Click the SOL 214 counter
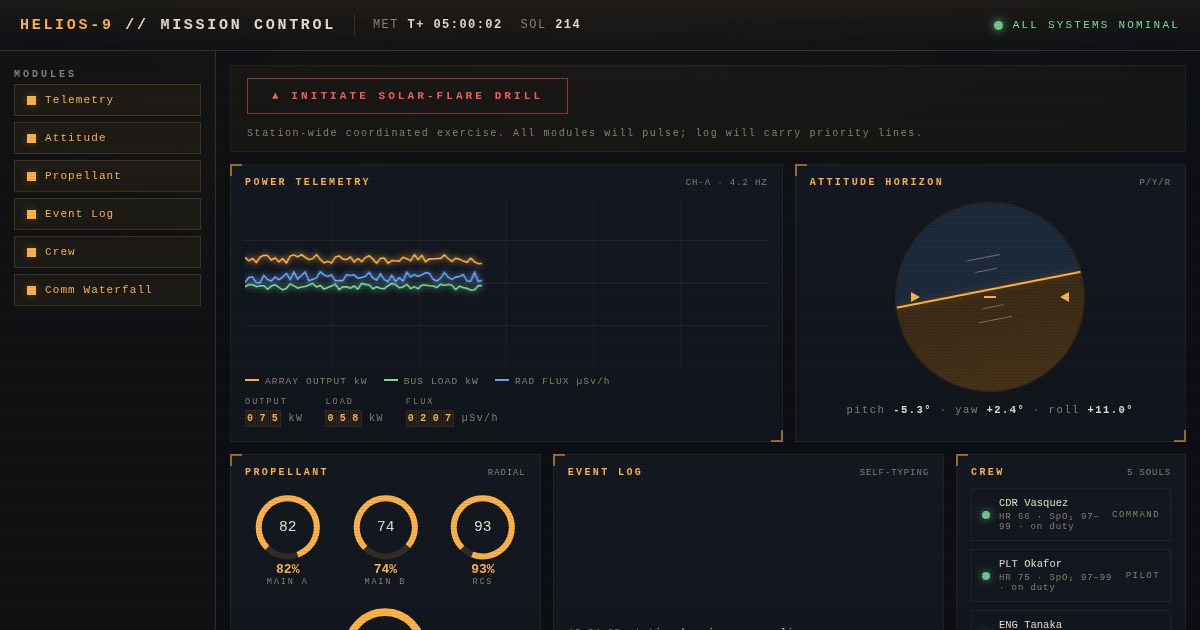The width and height of the screenshot is (1200, 630). pos(550,25)
